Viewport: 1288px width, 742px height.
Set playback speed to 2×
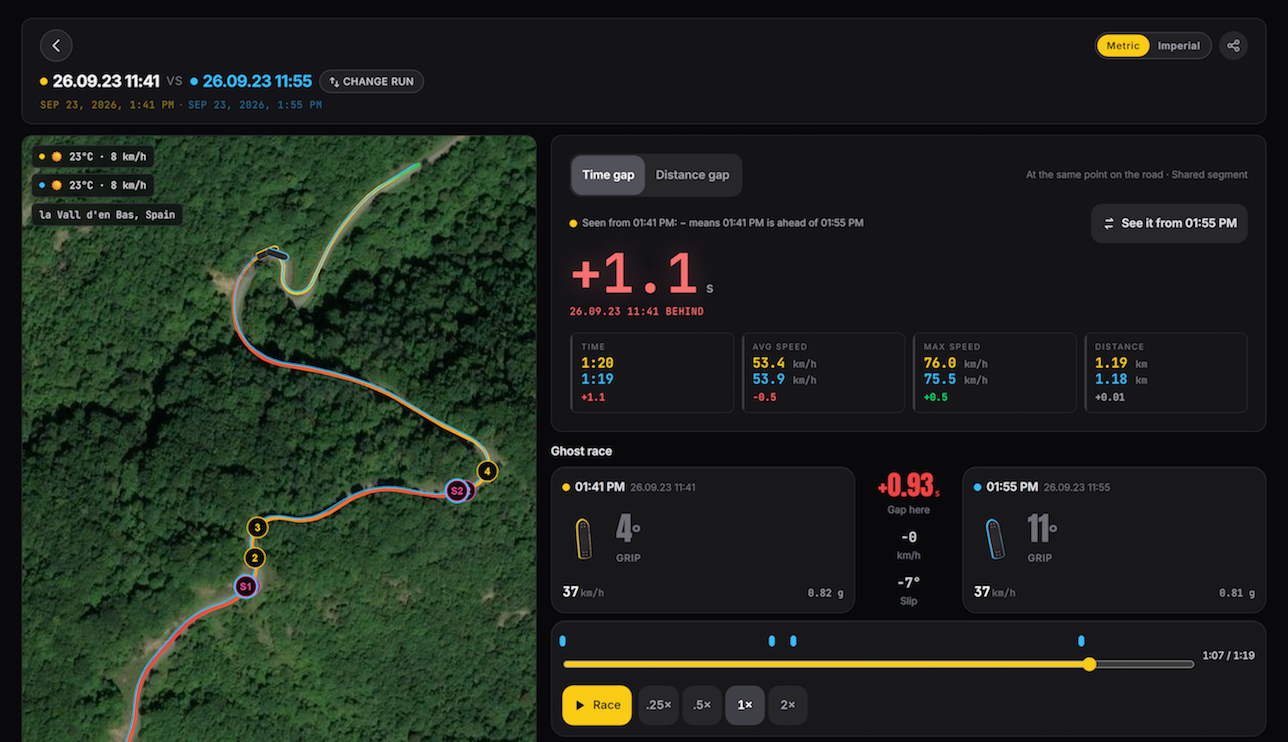pos(787,705)
